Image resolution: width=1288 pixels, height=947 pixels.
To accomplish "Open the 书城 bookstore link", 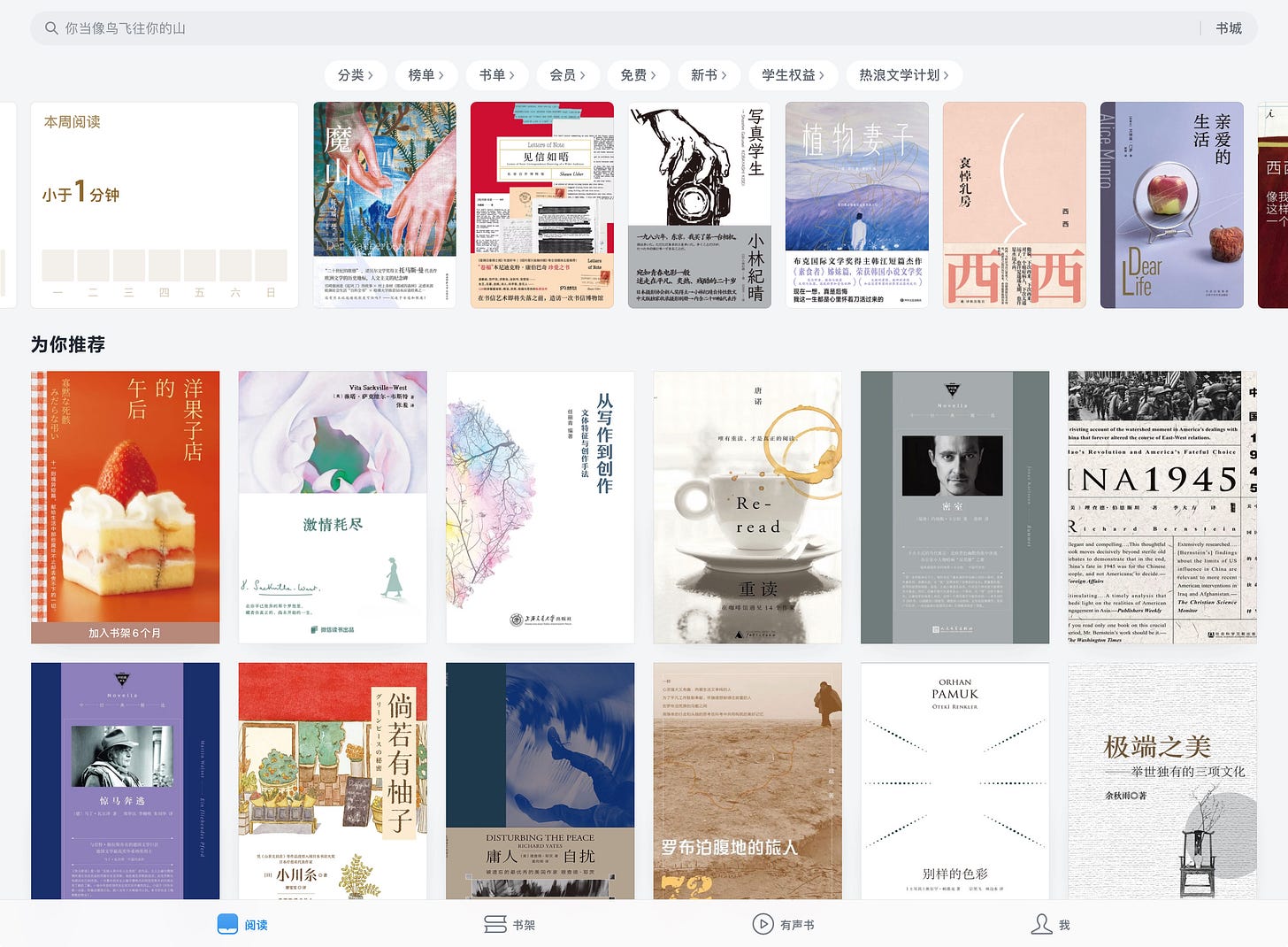I will coord(1229,28).
